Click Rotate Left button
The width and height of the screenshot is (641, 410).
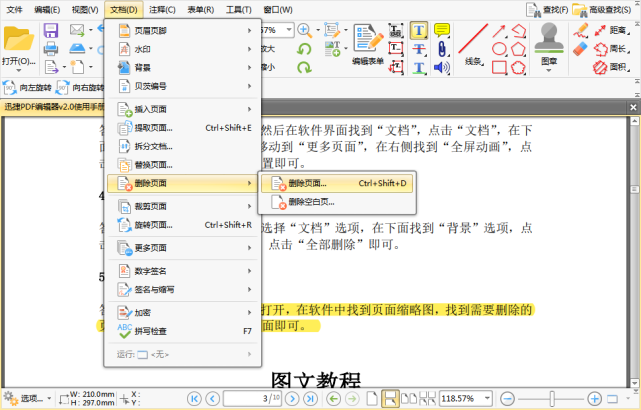pos(27,88)
